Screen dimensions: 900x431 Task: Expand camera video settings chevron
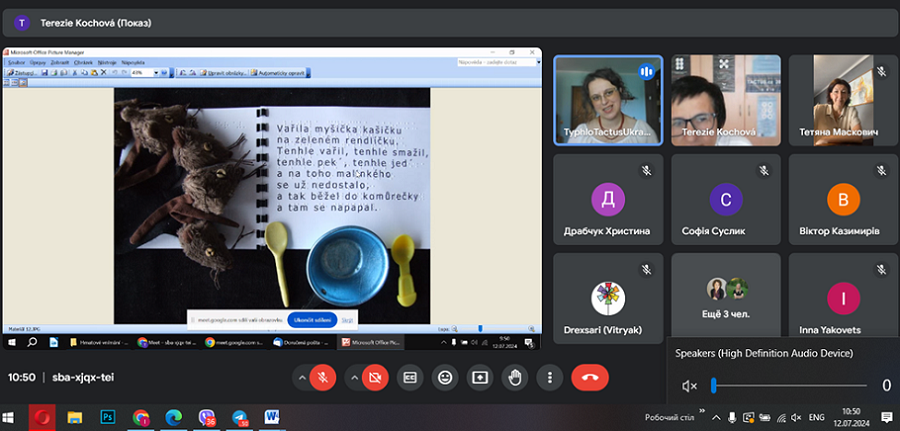354,378
